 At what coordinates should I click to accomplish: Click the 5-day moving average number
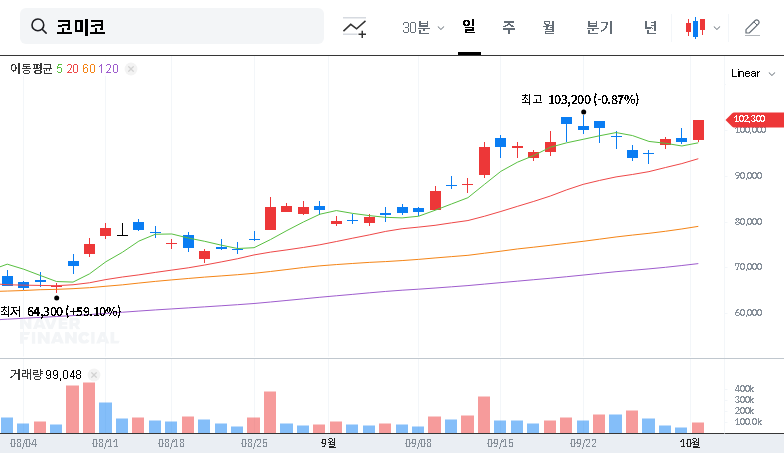(x=59, y=69)
